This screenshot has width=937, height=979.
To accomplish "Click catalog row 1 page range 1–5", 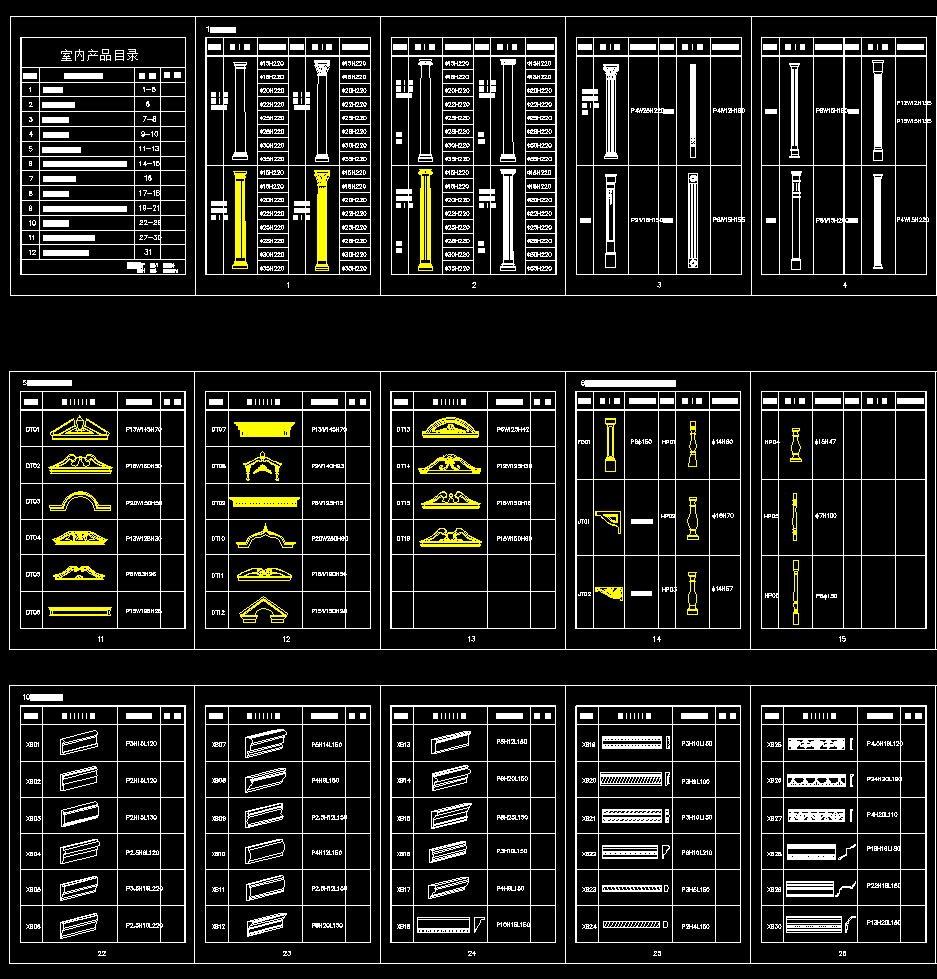I will point(148,89).
